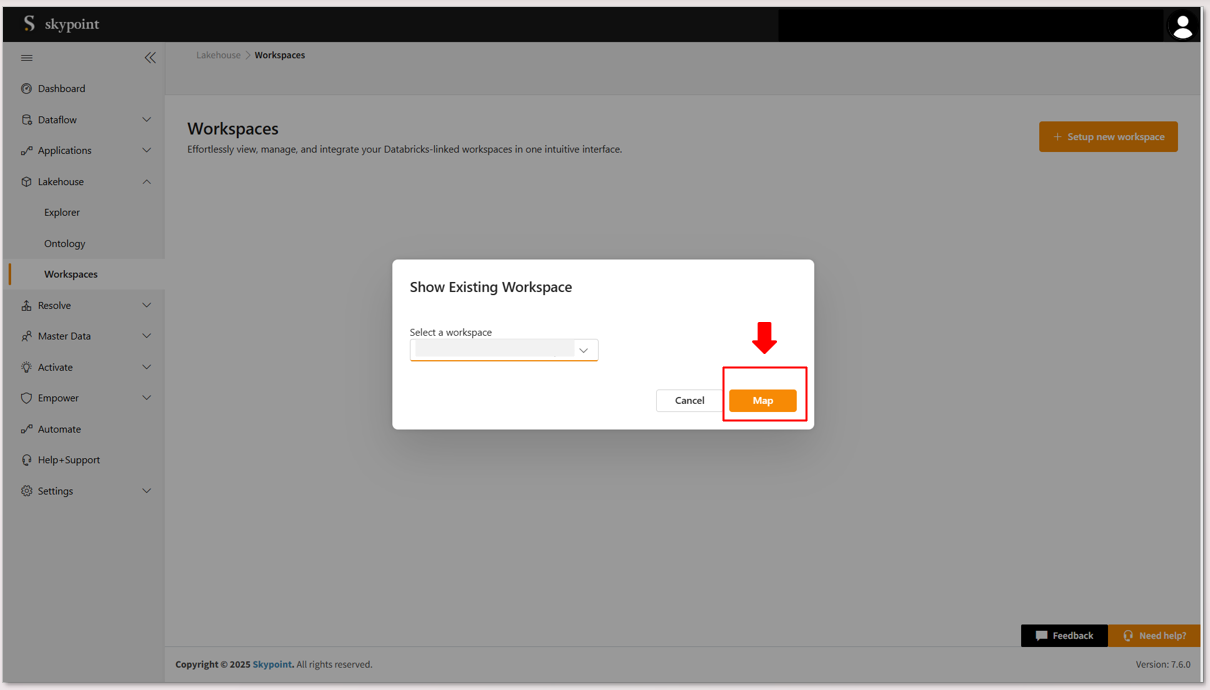Open the Select a workspace dropdown
This screenshot has height=690, width=1210.
tap(503, 350)
